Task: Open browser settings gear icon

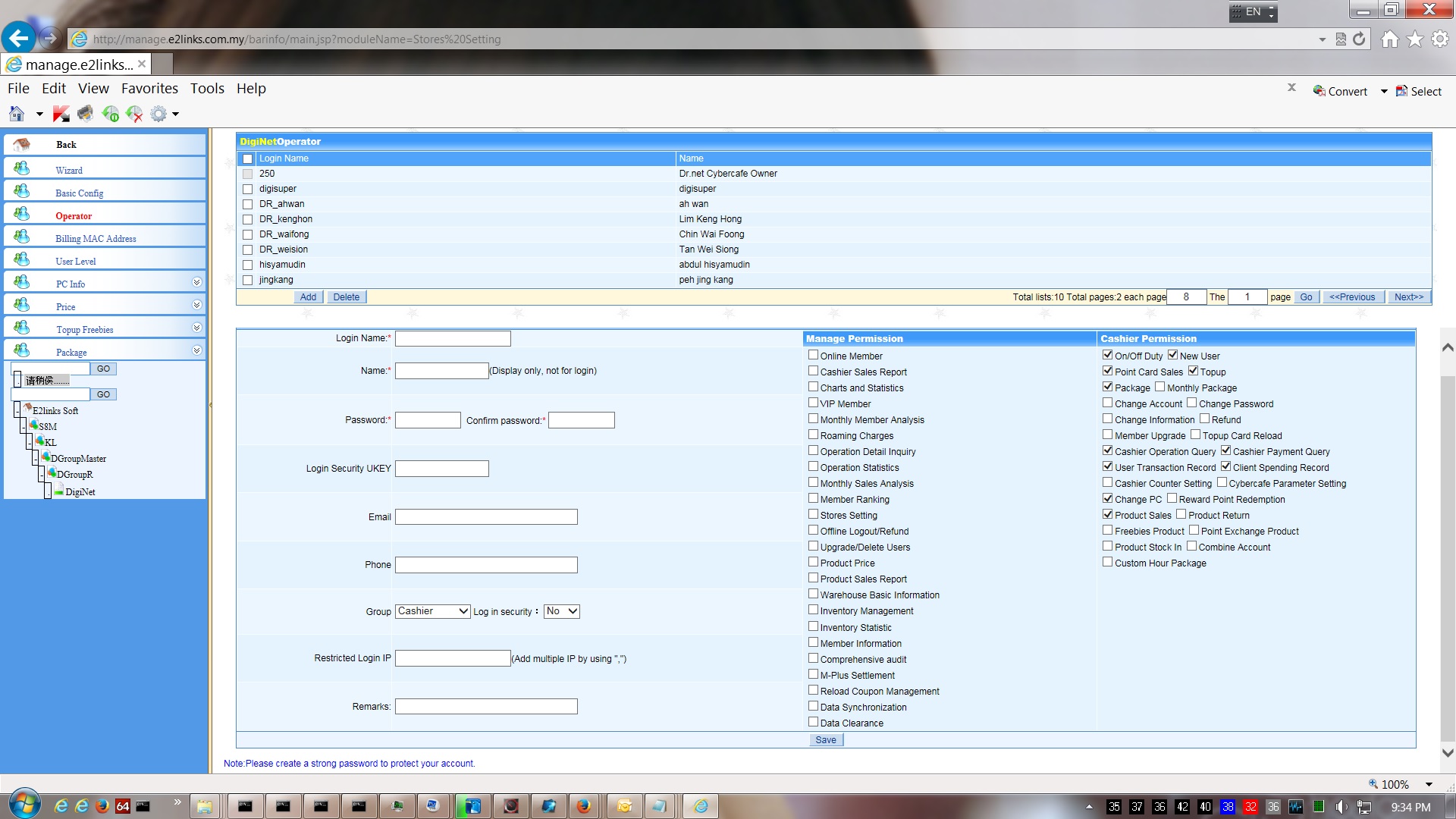Action: click(x=1439, y=39)
